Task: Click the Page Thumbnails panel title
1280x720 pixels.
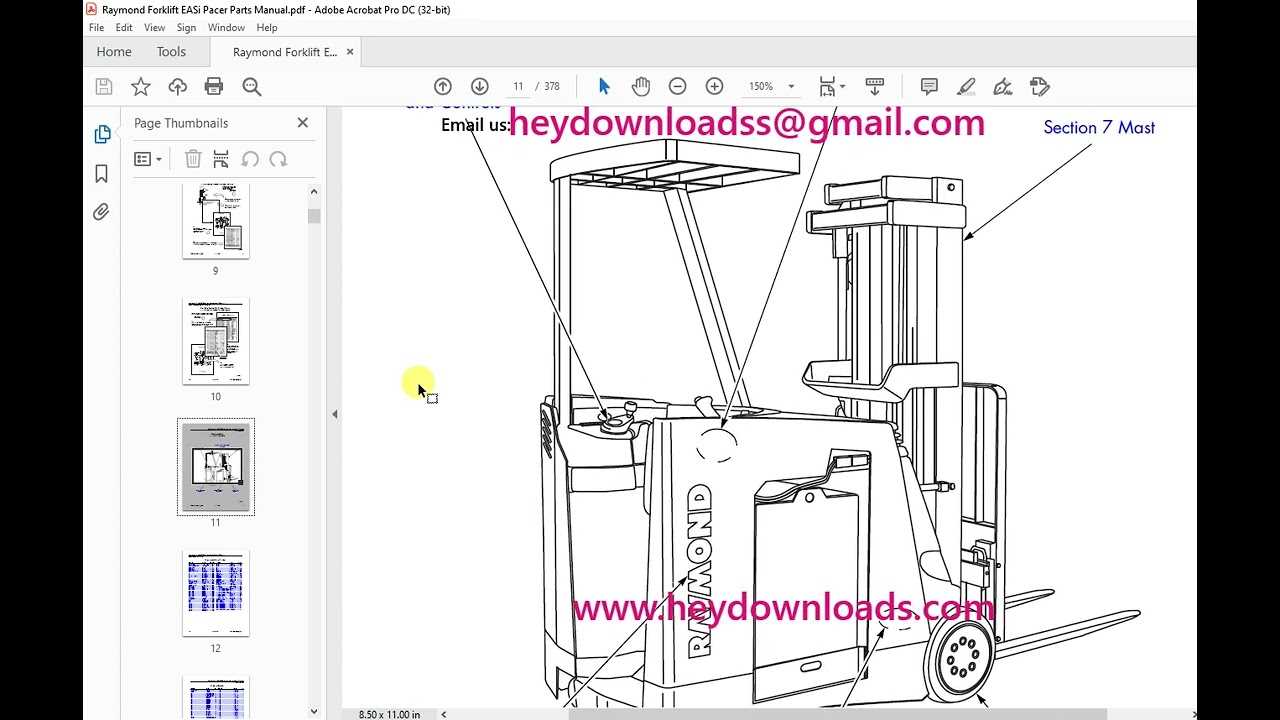Action: [x=181, y=123]
